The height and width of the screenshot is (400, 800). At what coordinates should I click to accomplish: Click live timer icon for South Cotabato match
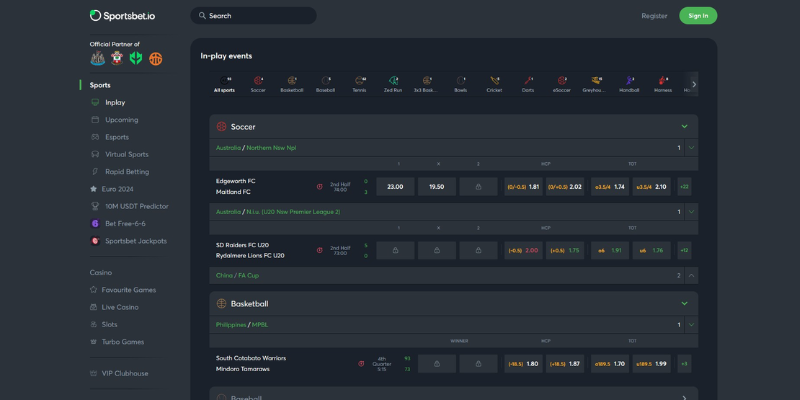tap(361, 364)
